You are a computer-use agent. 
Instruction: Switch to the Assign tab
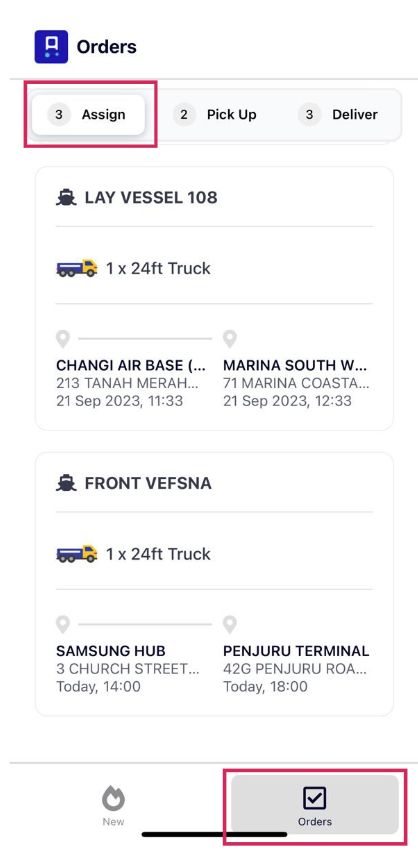click(x=88, y=115)
